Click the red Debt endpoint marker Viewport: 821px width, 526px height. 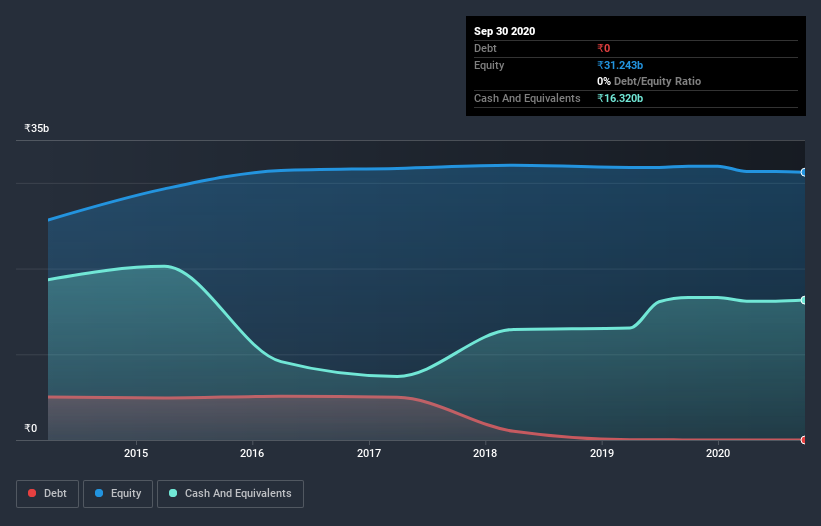(804, 440)
